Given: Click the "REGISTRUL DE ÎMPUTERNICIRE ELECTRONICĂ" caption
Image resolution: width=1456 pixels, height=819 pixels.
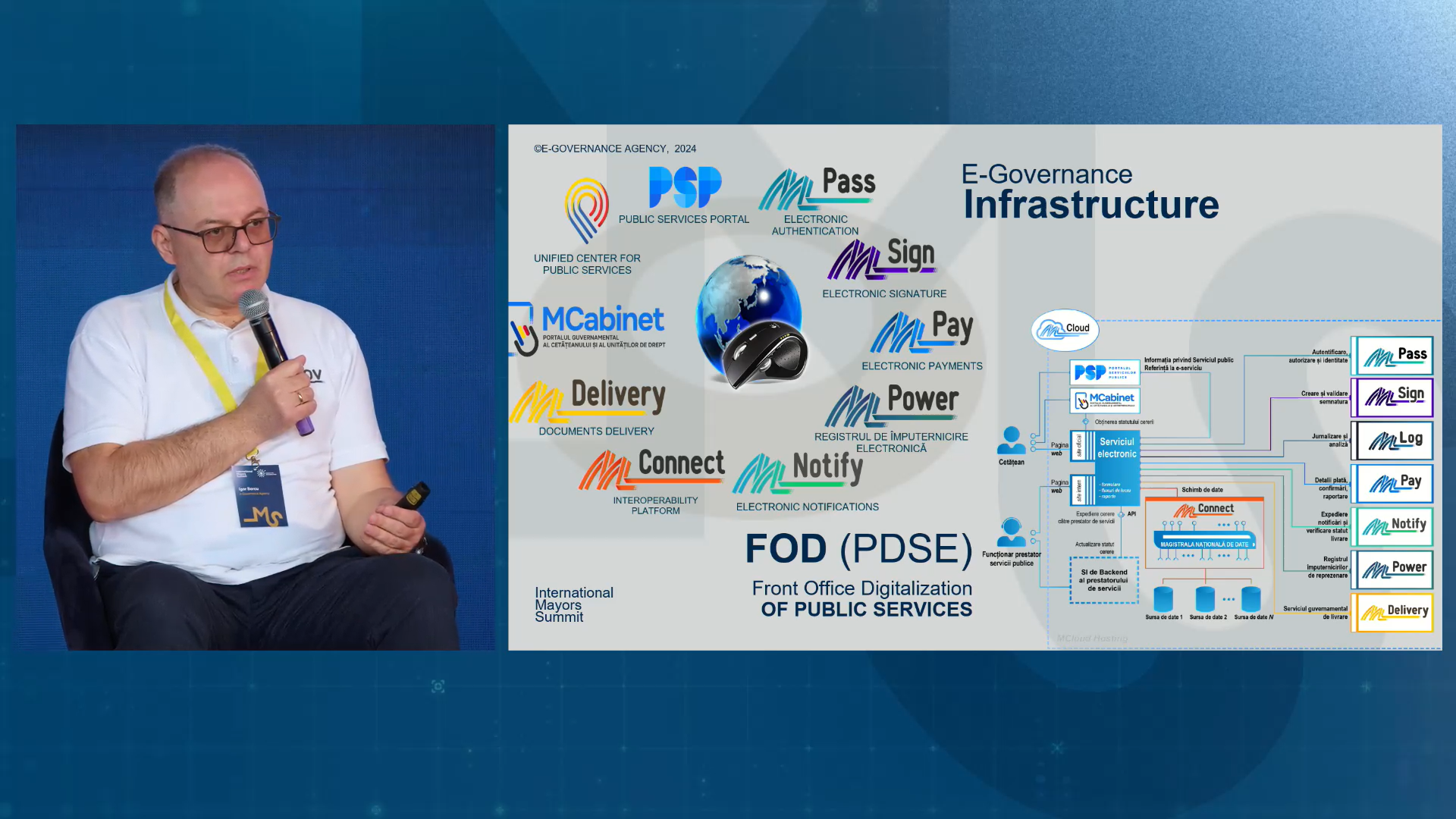Looking at the screenshot, I should coord(891,442).
